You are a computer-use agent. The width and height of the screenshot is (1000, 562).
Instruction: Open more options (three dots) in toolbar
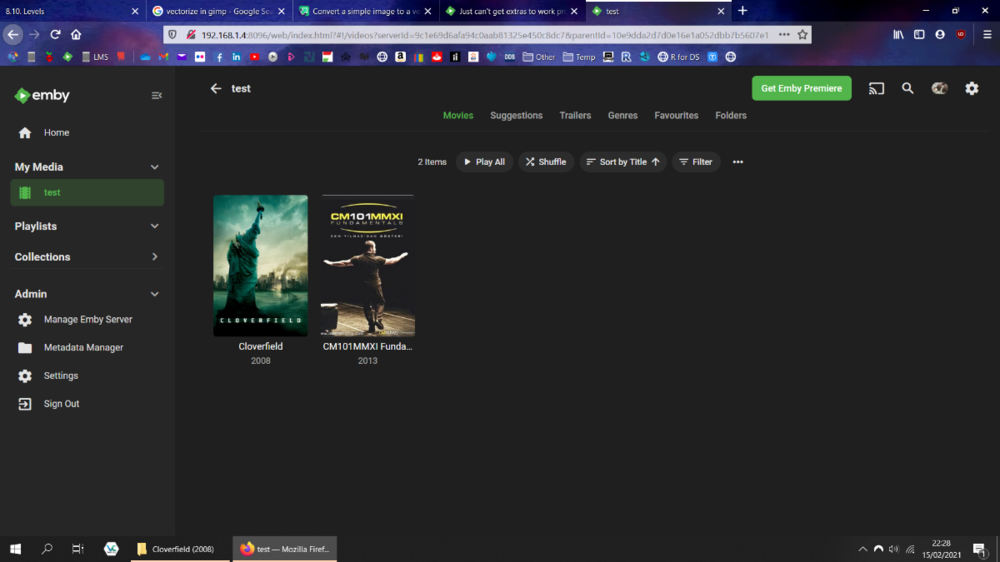tap(737, 162)
